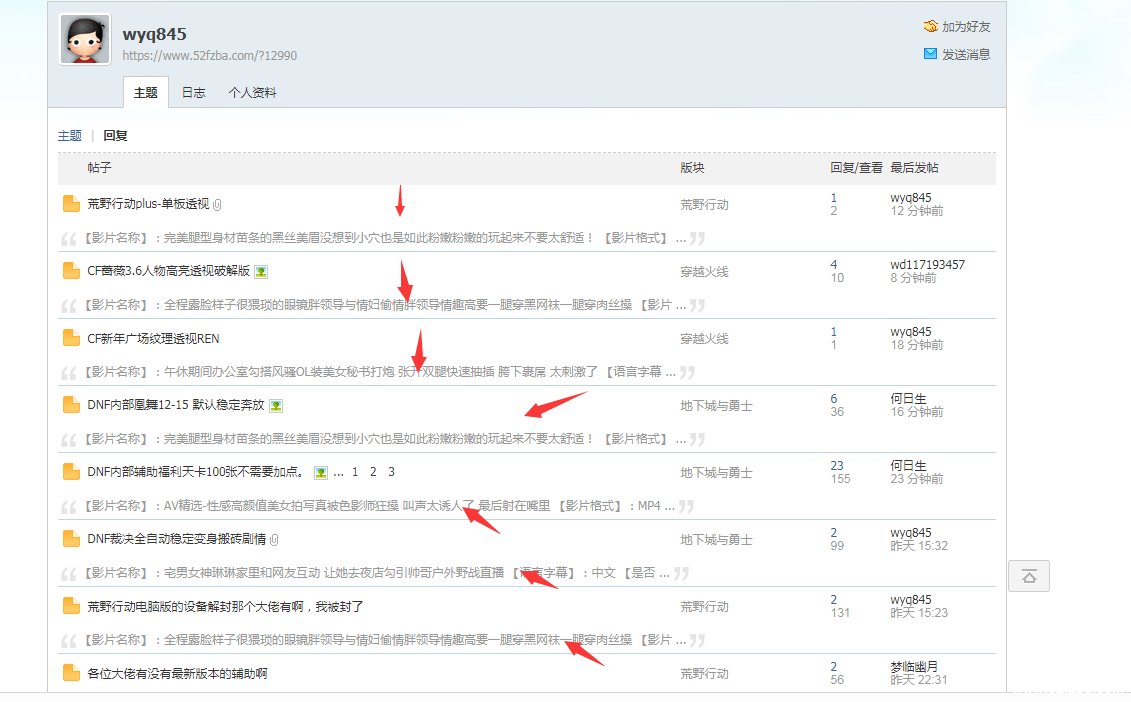This screenshot has height=702, width=1131.
Task: Open the profile URL link under wyq845
Action: coord(209,56)
